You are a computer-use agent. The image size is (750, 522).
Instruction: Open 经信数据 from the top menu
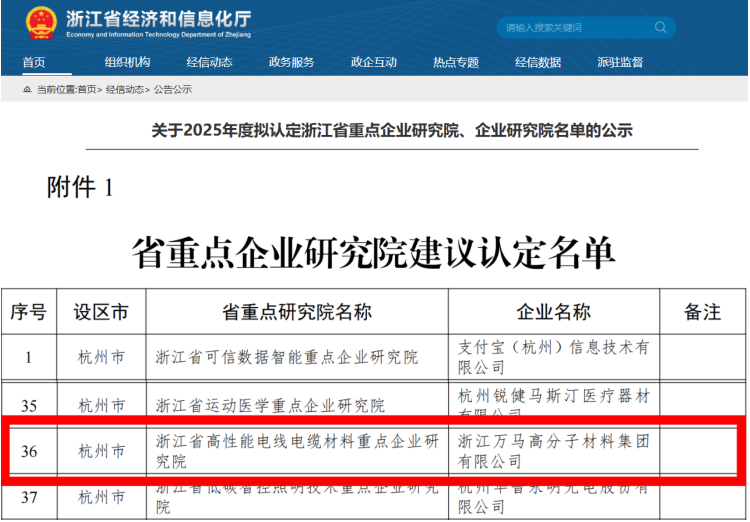point(538,62)
